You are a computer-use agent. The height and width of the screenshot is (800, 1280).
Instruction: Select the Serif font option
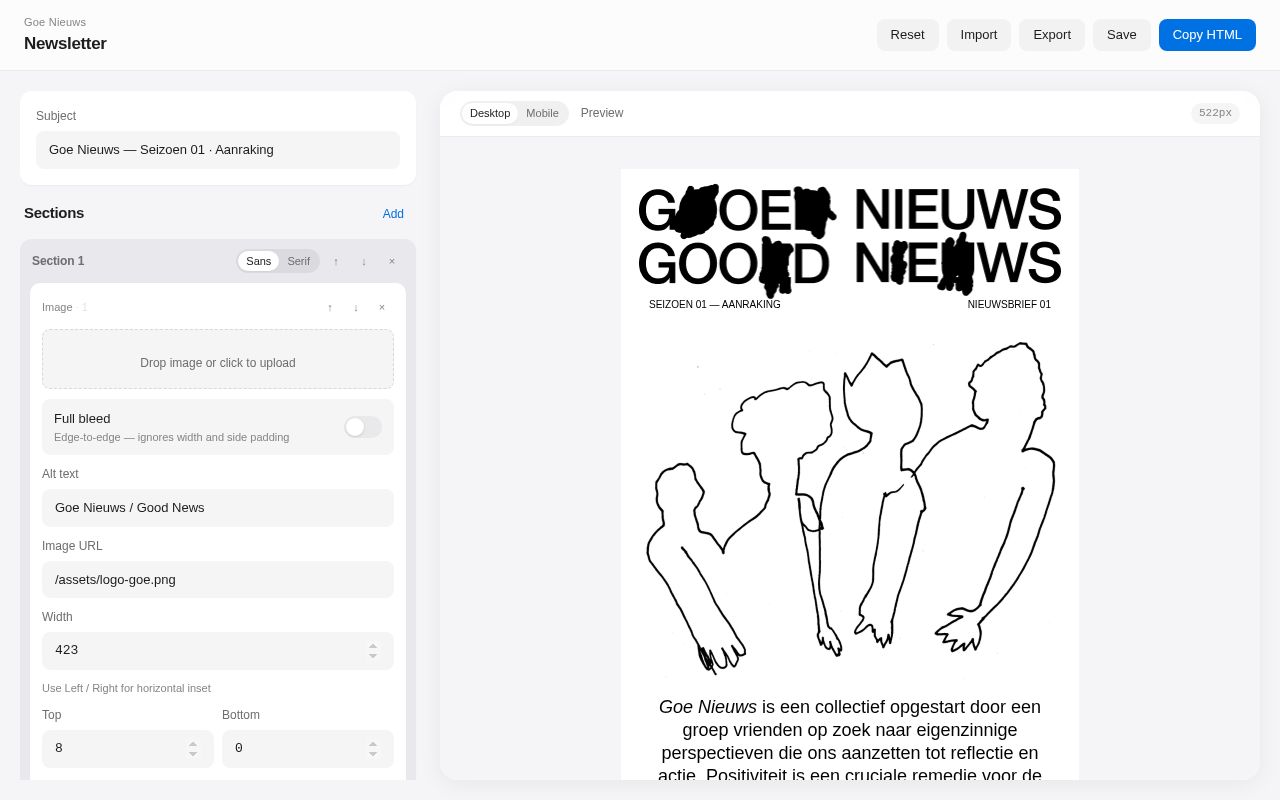point(299,261)
